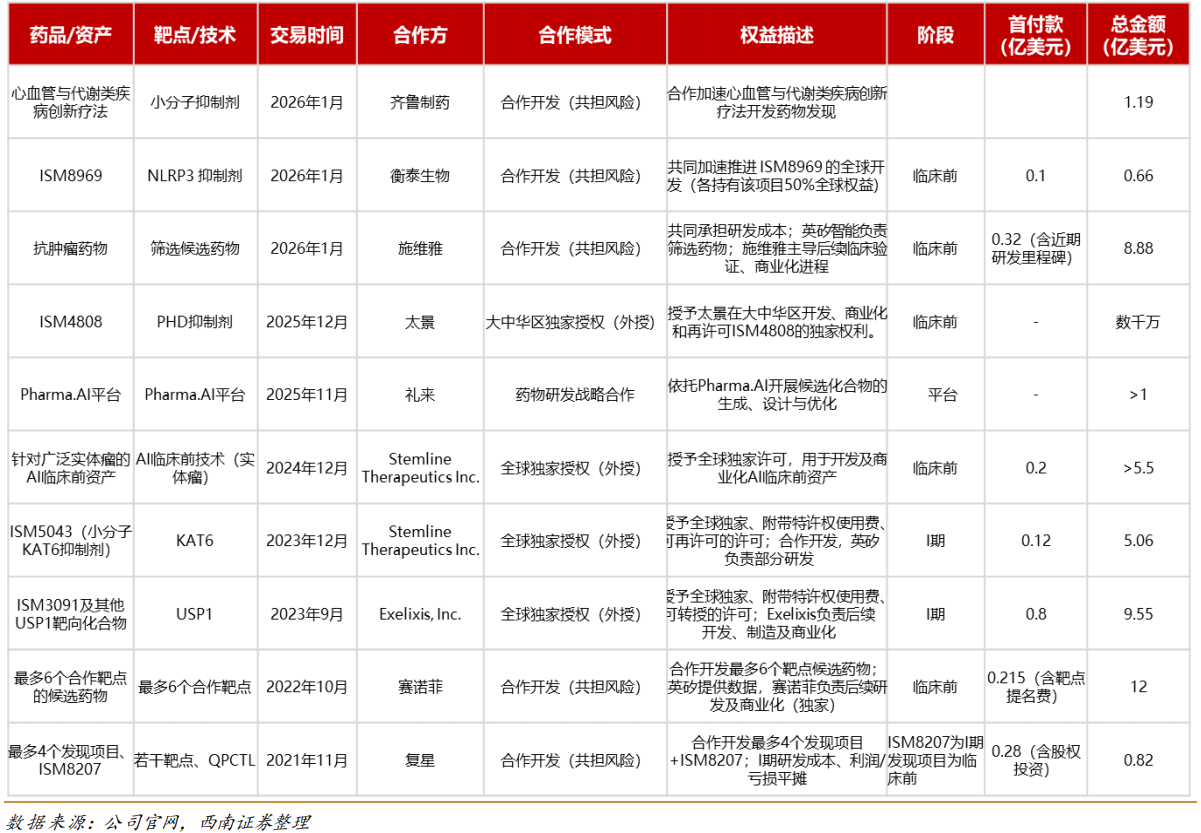Image resolution: width=1201 pixels, height=833 pixels.
Task: Click the 权益描述 column header
Action: click(x=777, y=35)
